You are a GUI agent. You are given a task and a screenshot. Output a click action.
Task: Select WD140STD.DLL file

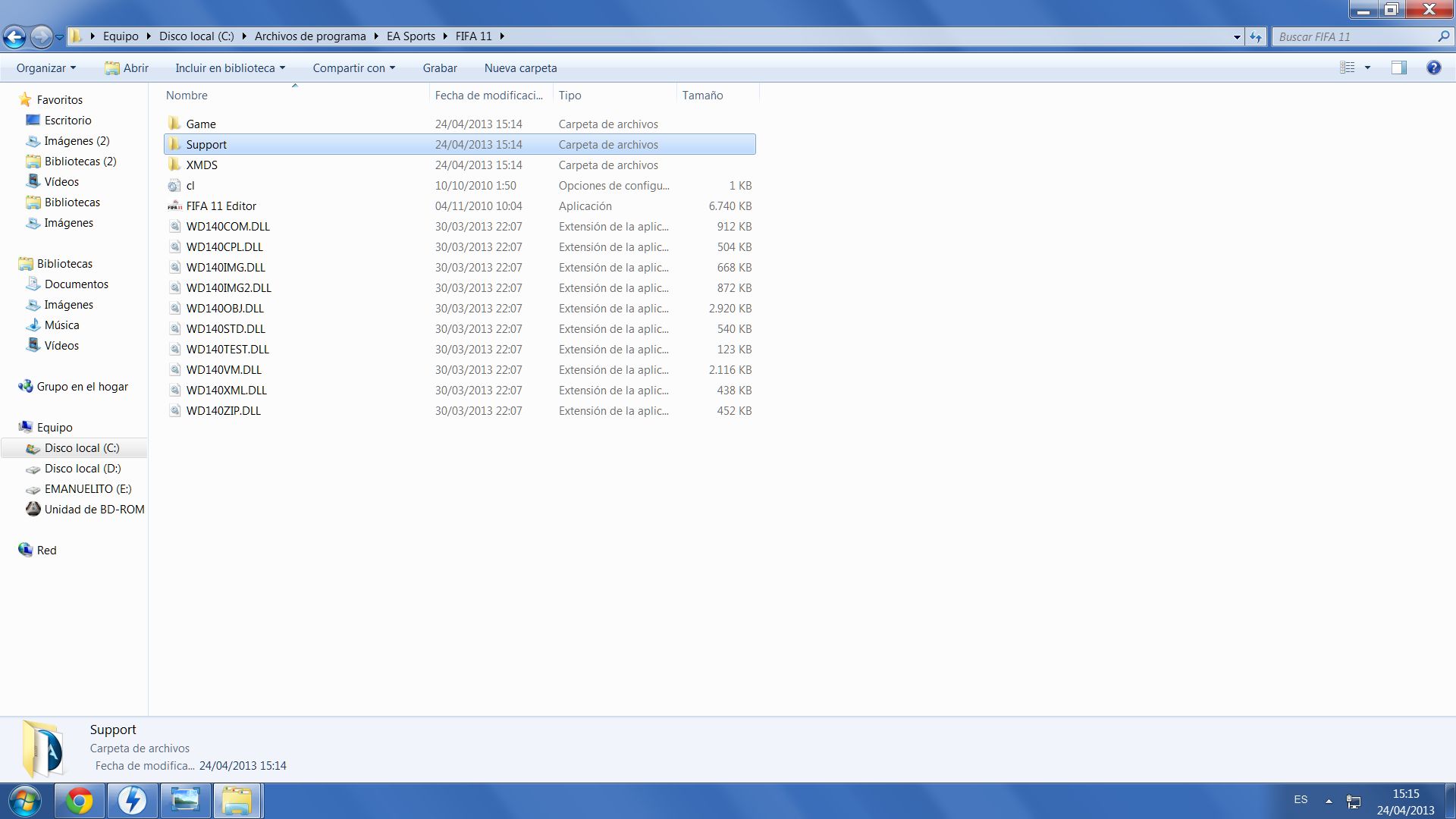click(460, 328)
